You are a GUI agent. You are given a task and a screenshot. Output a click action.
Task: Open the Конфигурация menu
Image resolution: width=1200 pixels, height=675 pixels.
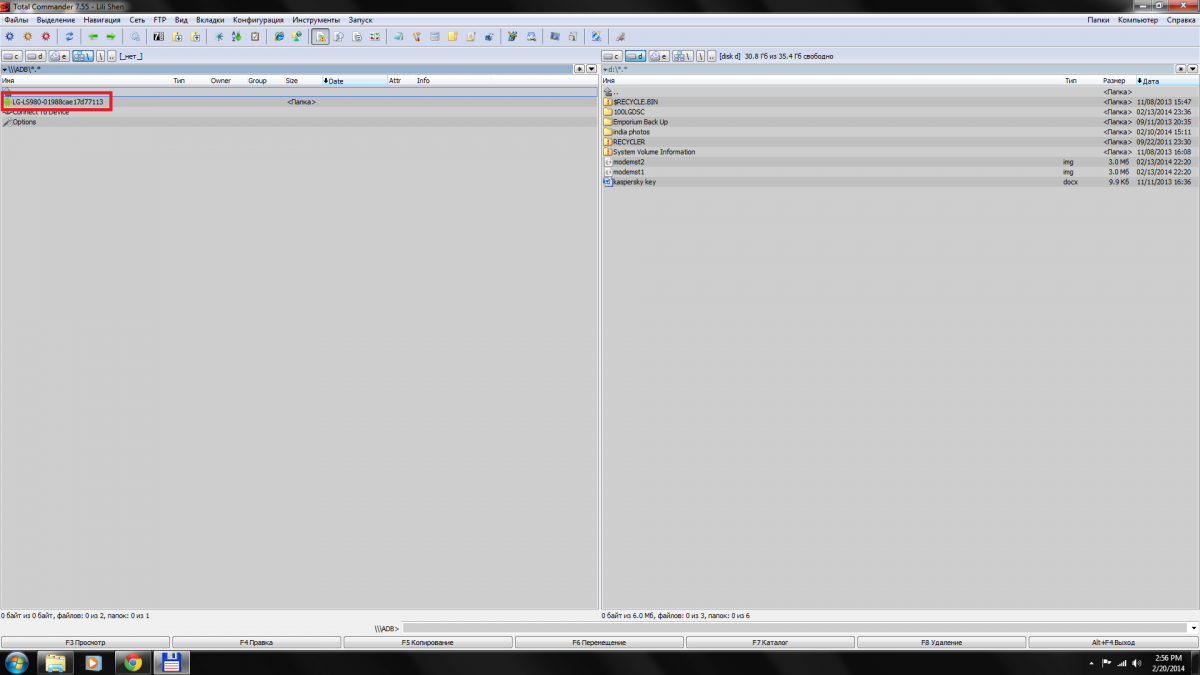pyautogui.click(x=259, y=20)
